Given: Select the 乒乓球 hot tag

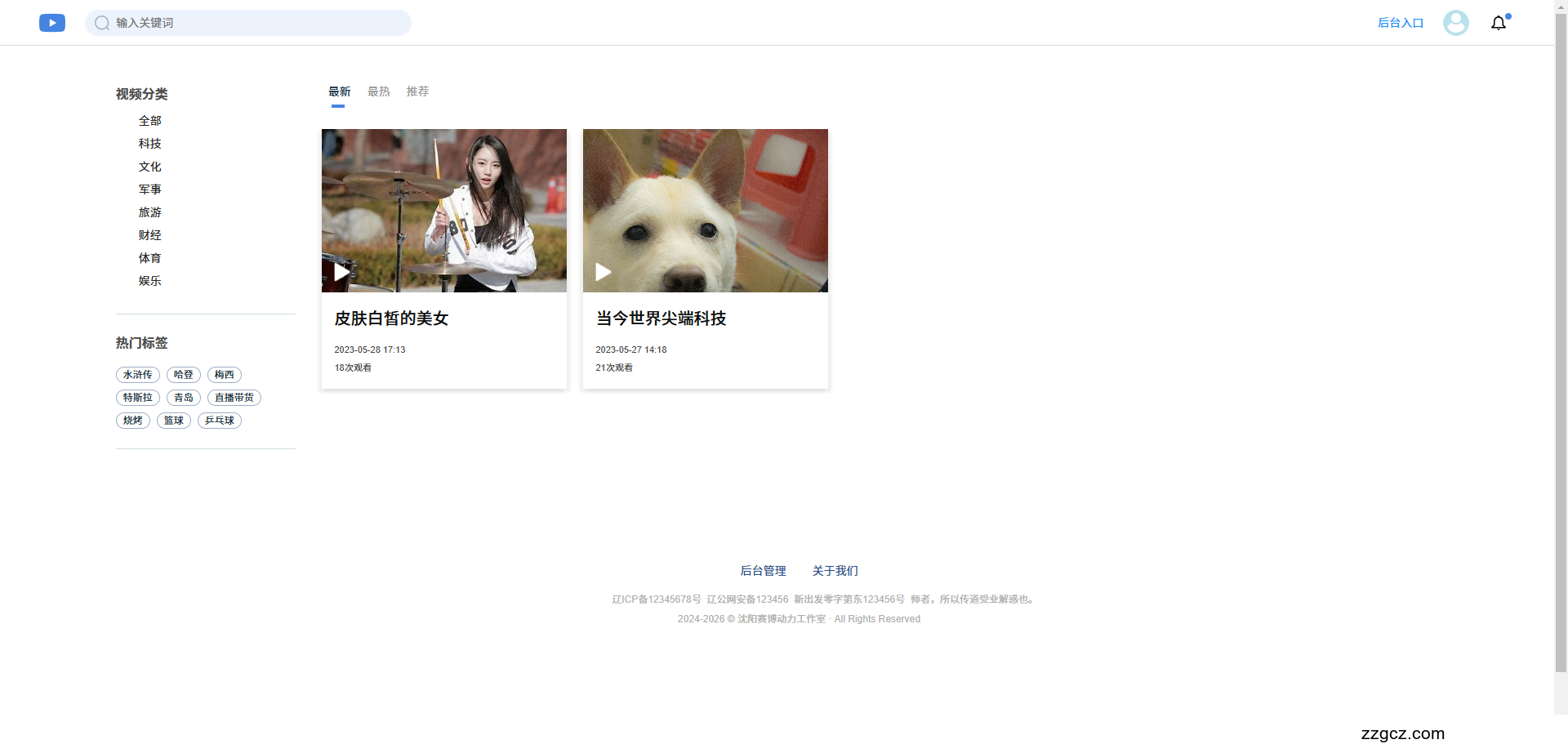Looking at the screenshot, I should [x=219, y=420].
